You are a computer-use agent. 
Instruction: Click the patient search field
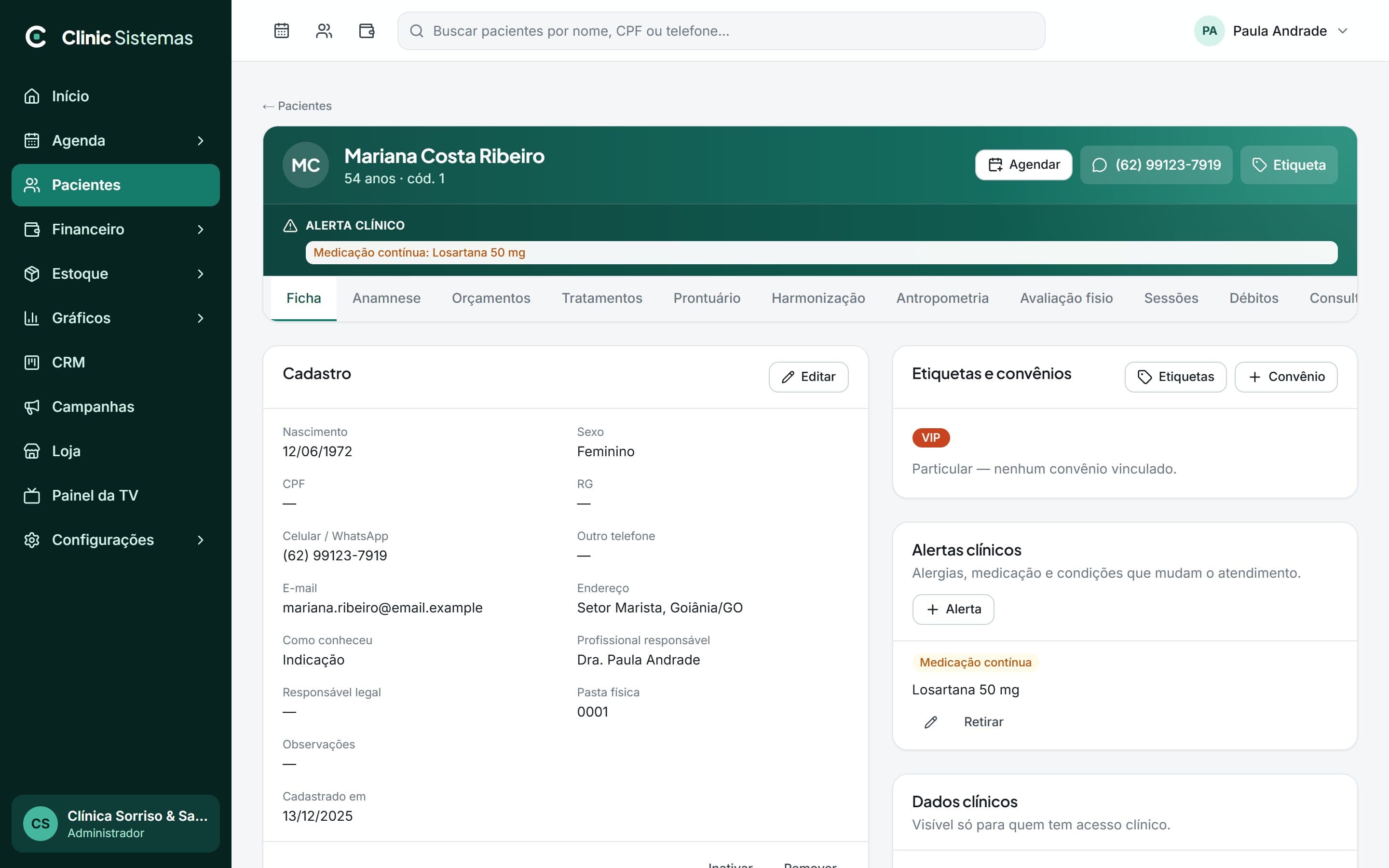coord(721,31)
